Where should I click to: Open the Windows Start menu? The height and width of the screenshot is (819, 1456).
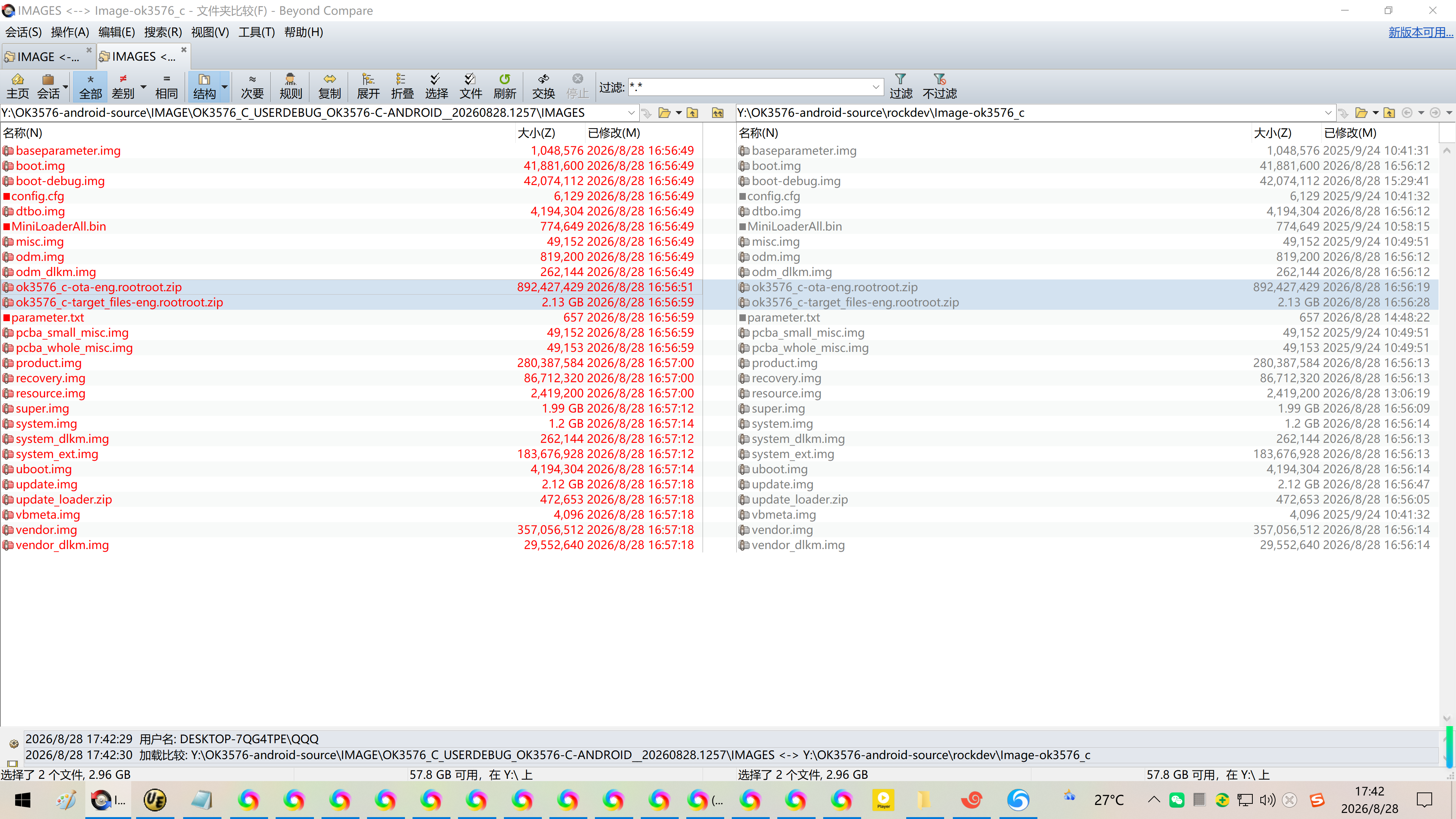click(23, 800)
